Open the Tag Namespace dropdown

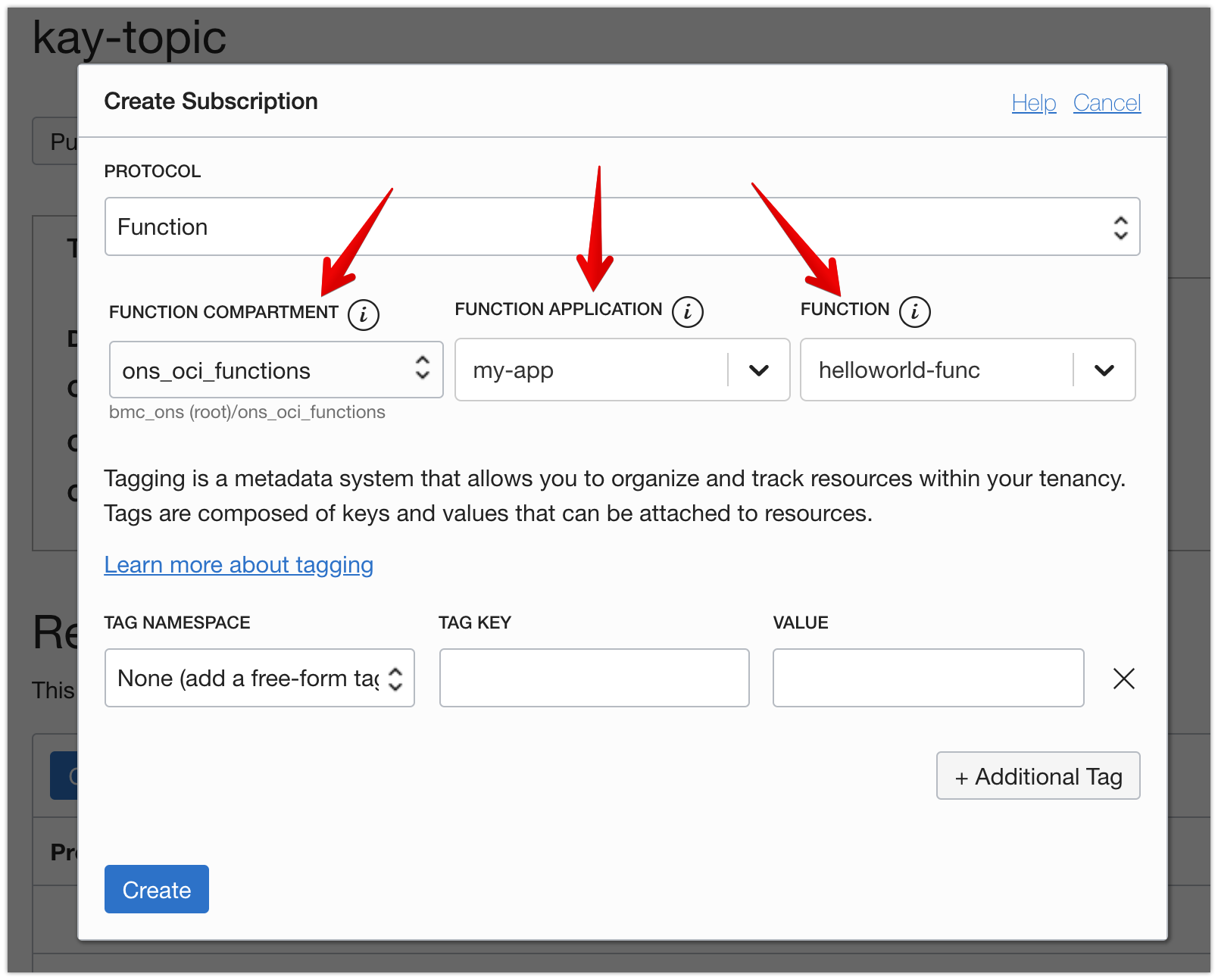[250, 678]
